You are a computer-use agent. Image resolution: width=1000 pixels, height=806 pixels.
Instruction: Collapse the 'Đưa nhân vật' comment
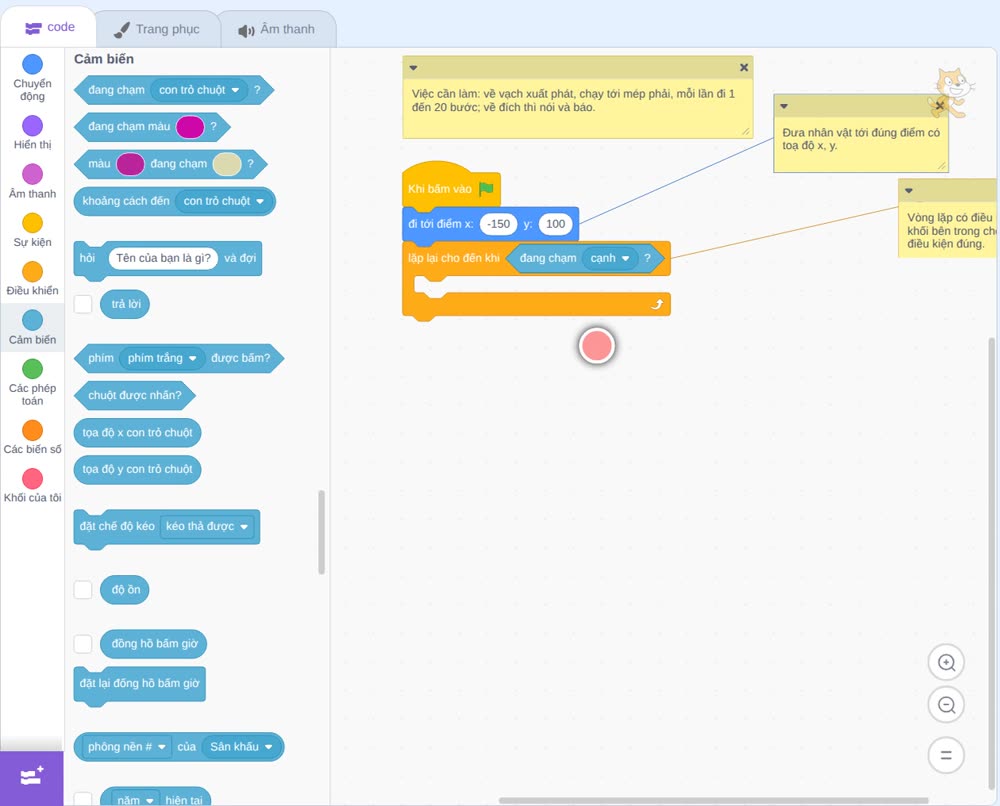pos(784,106)
